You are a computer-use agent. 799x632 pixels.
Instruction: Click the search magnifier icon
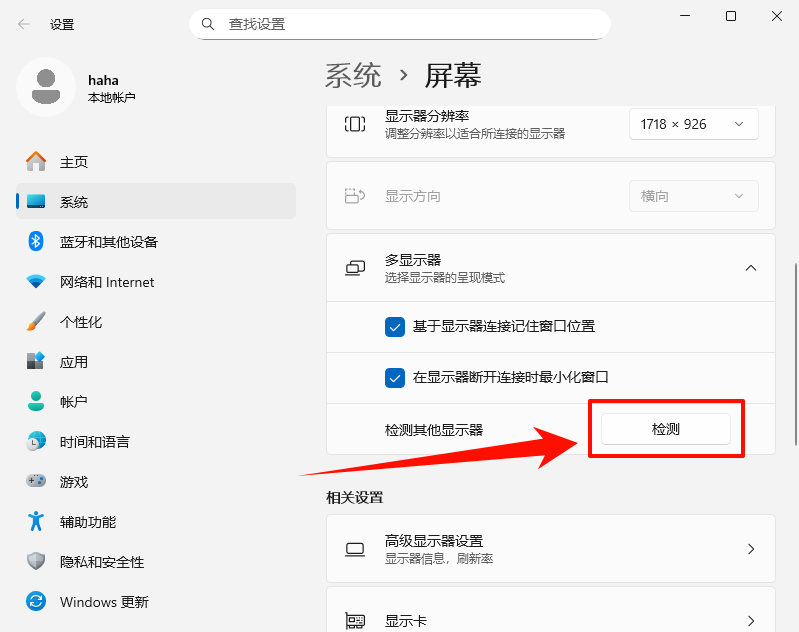[x=207, y=24]
